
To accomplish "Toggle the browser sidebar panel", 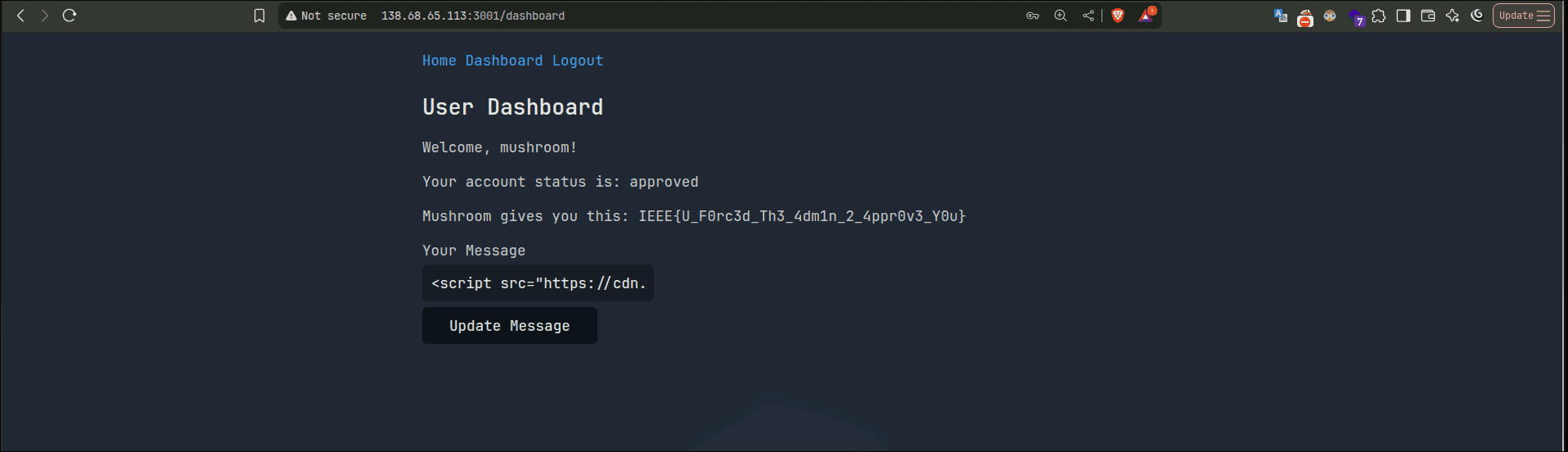I will click(1404, 16).
